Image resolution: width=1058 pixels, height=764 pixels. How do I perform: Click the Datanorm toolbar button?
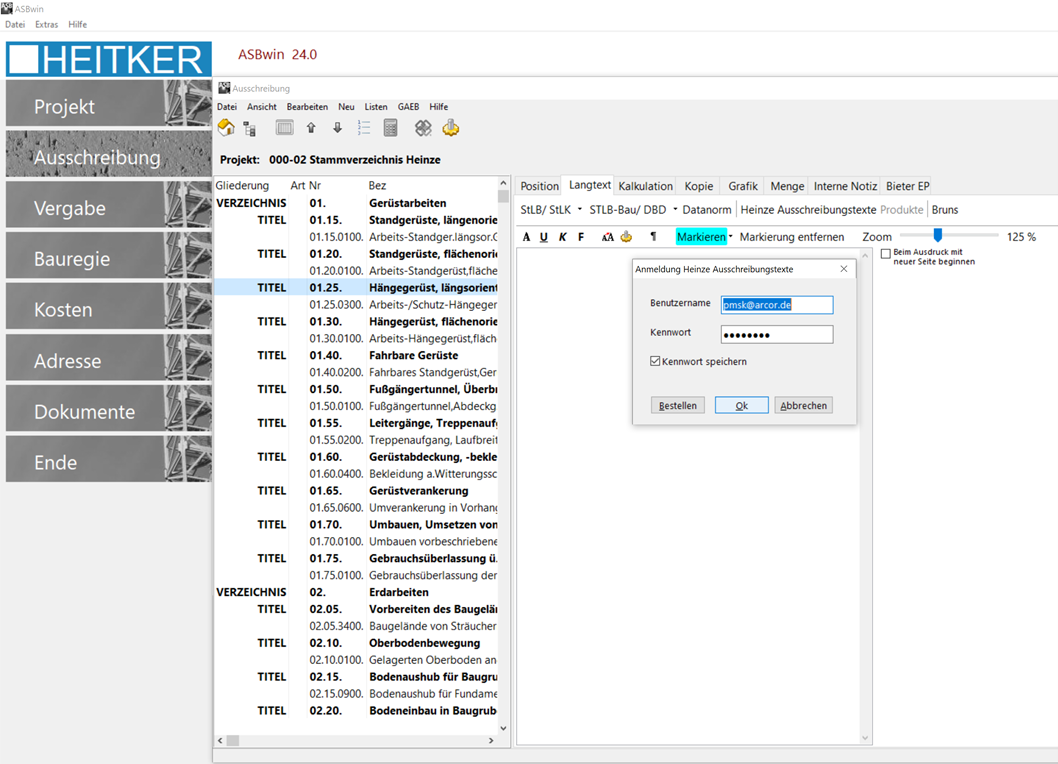point(706,210)
